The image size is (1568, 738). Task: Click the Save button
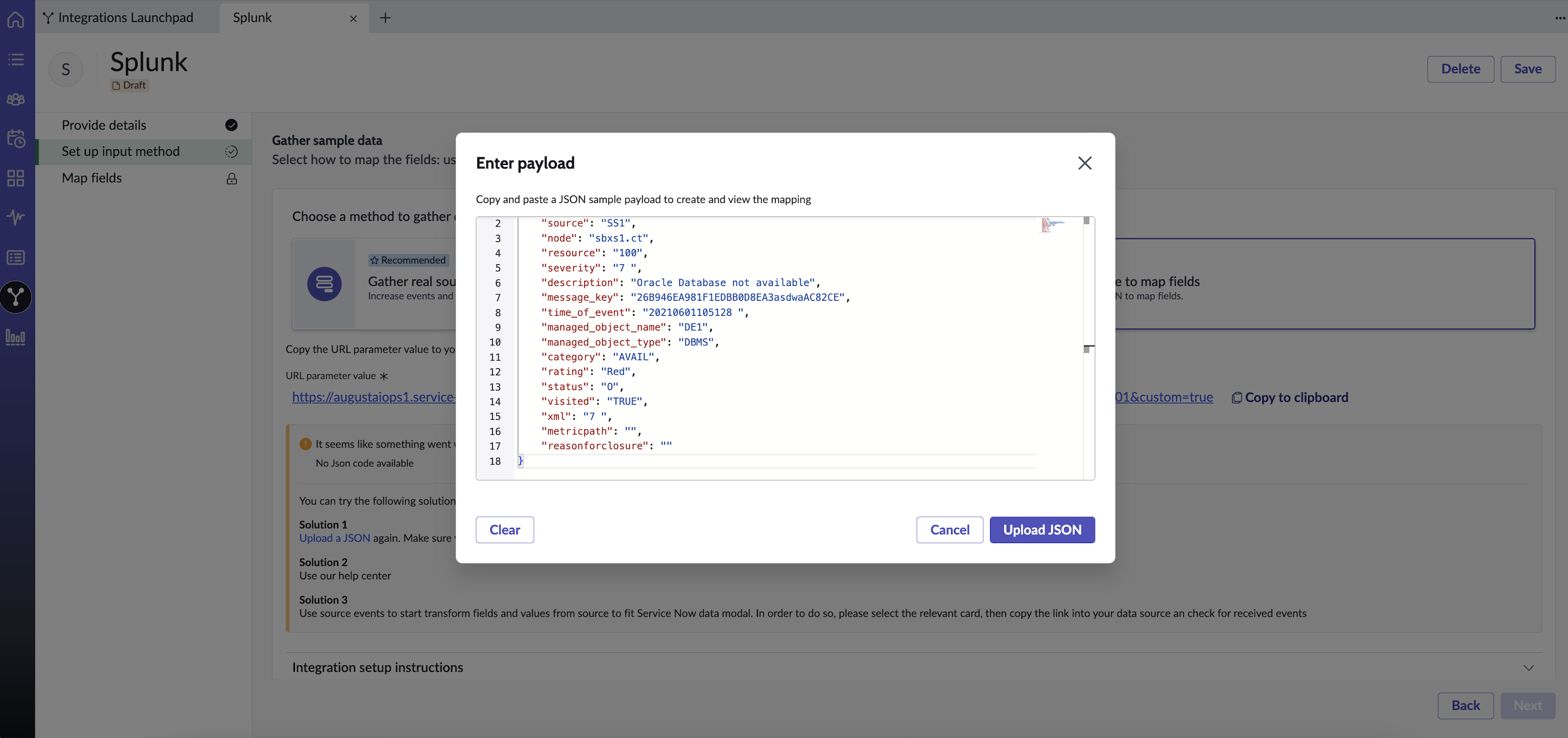point(1528,69)
